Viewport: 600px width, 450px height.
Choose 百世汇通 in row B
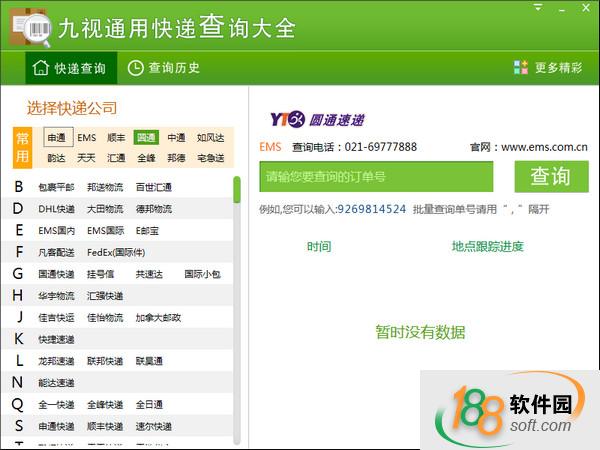tap(153, 187)
